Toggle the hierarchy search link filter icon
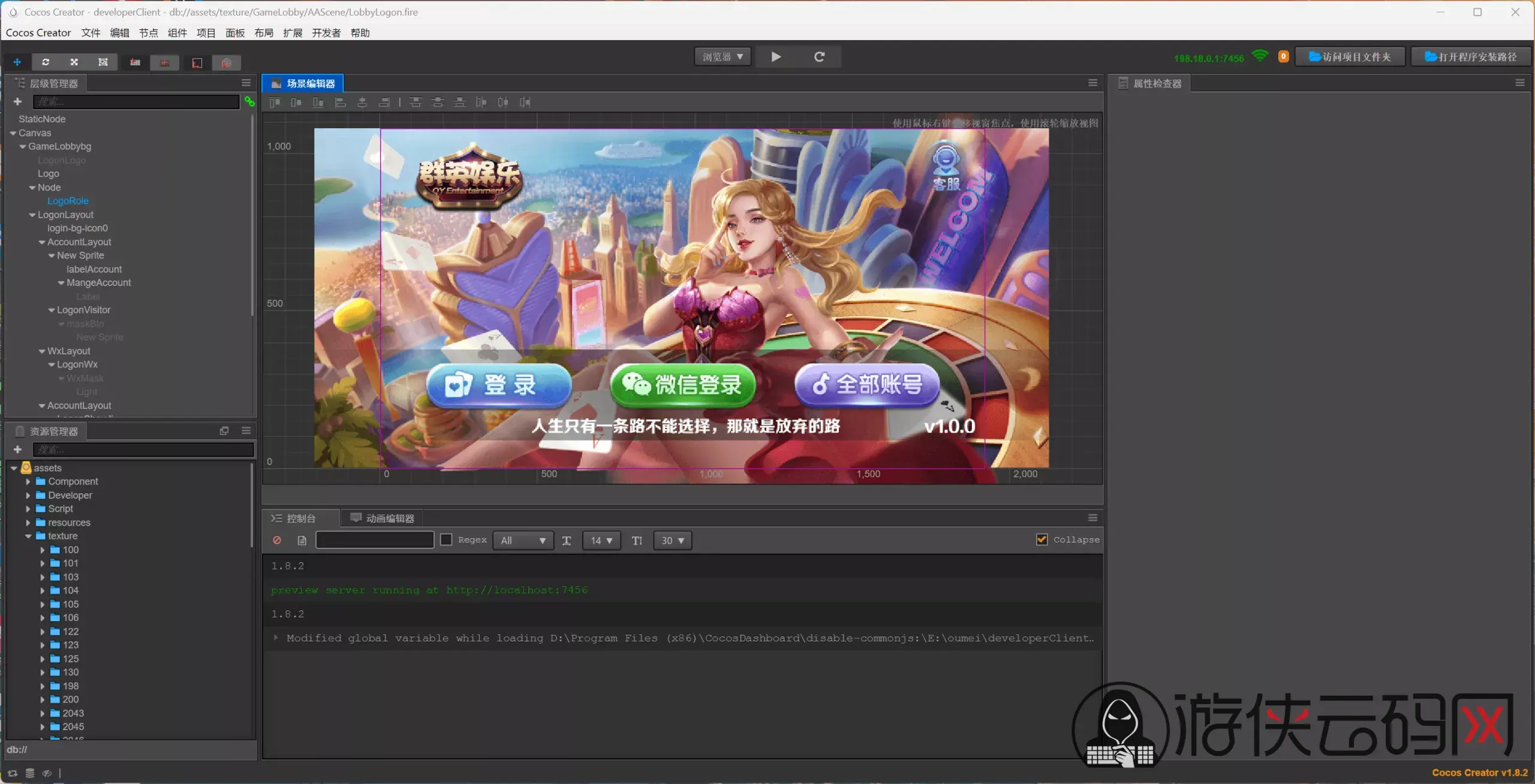 [249, 102]
